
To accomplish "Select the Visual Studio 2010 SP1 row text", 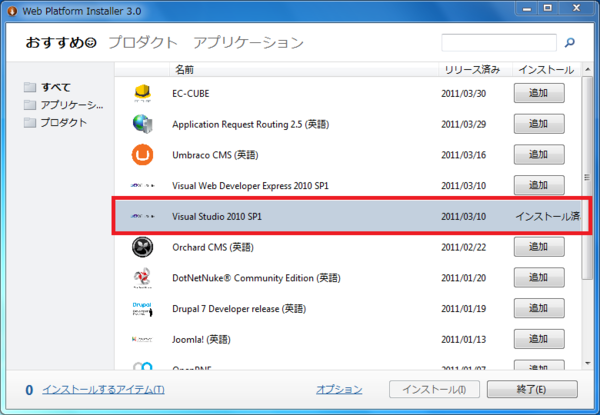I will tap(217, 216).
